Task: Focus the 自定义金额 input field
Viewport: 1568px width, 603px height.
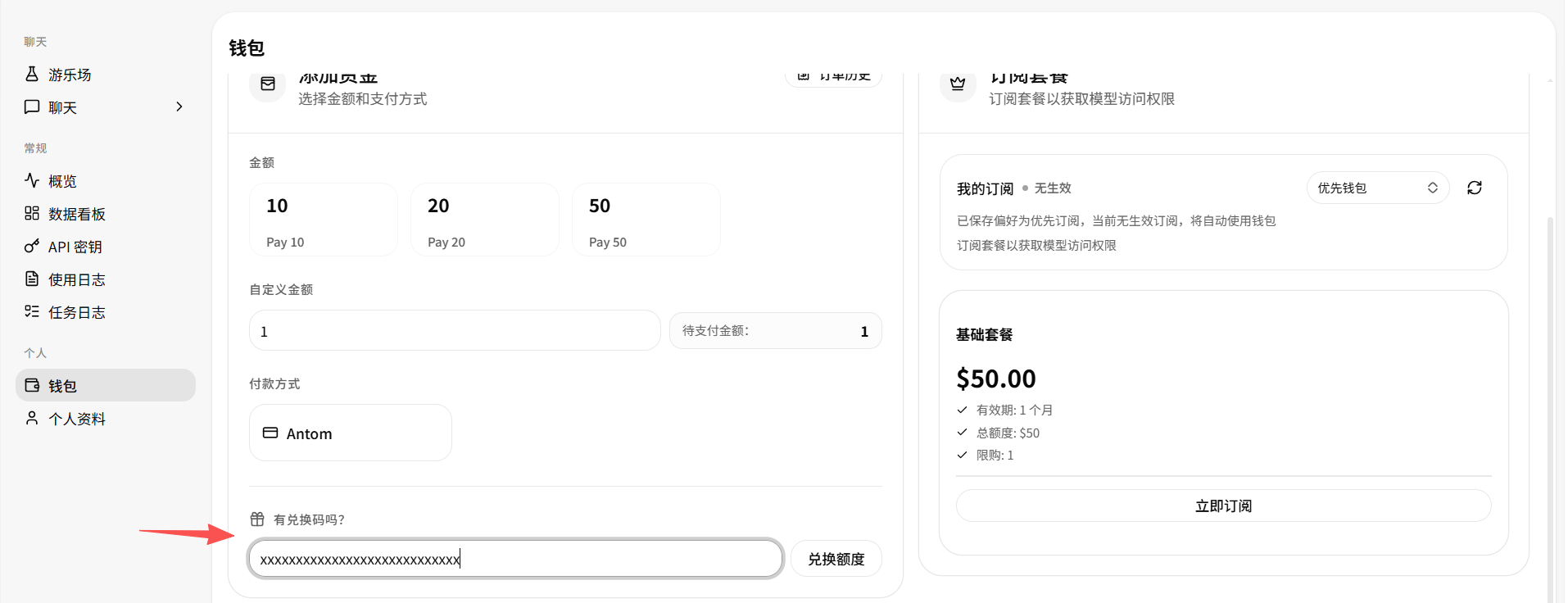Action: pyautogui.click(x=455, y=331)
